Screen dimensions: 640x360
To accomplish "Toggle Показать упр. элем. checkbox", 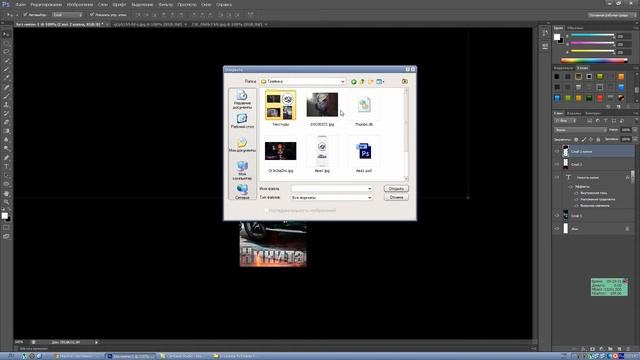I will pos(92,15).
